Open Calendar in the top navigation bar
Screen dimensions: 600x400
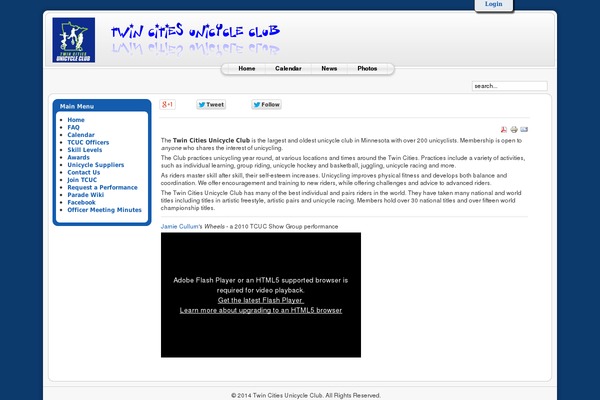pyautogui.click(x=288, y=69)
